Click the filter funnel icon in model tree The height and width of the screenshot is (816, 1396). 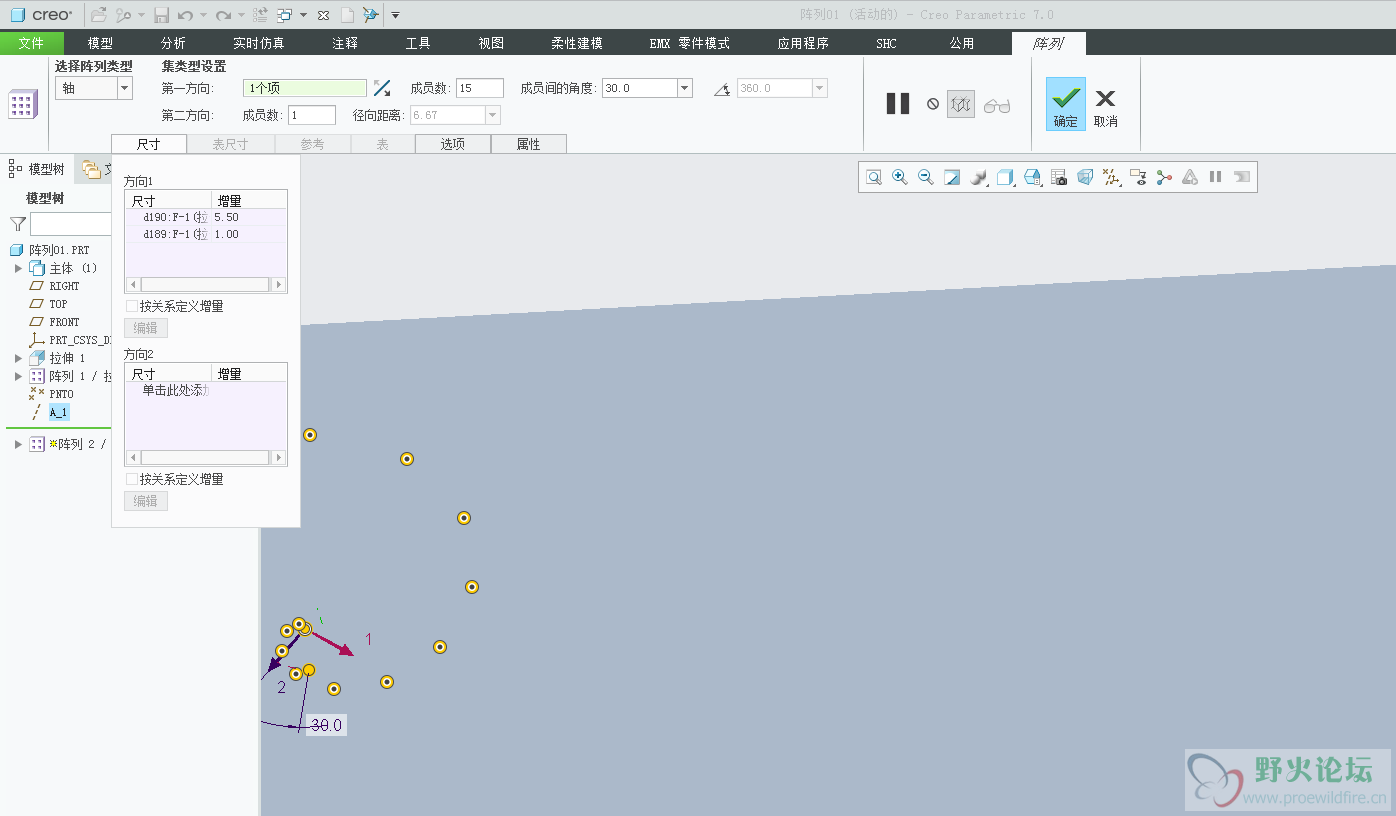[x=18, y=224]
